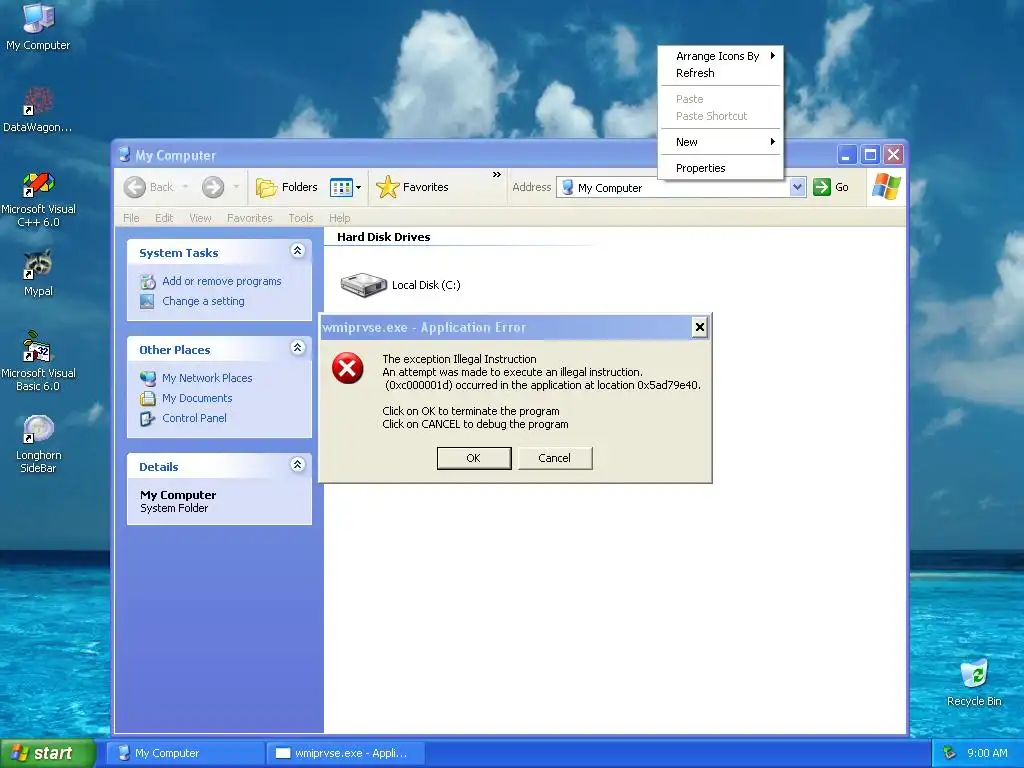This screenshot has width=1024, height=768.
Task: Click the My Network Places icon
Action: (148, 378)
